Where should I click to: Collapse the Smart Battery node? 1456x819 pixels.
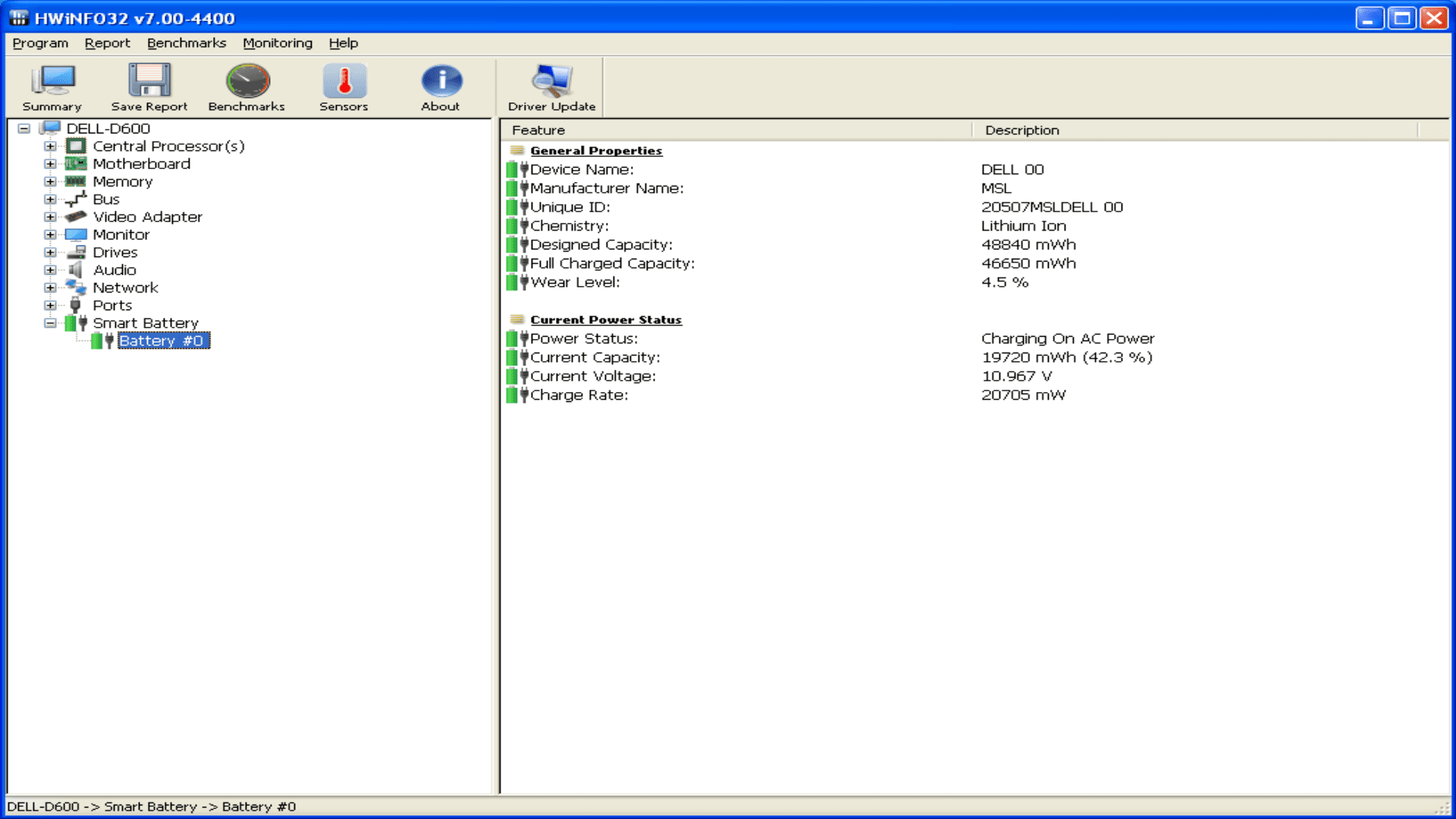(x=50, y=323)
